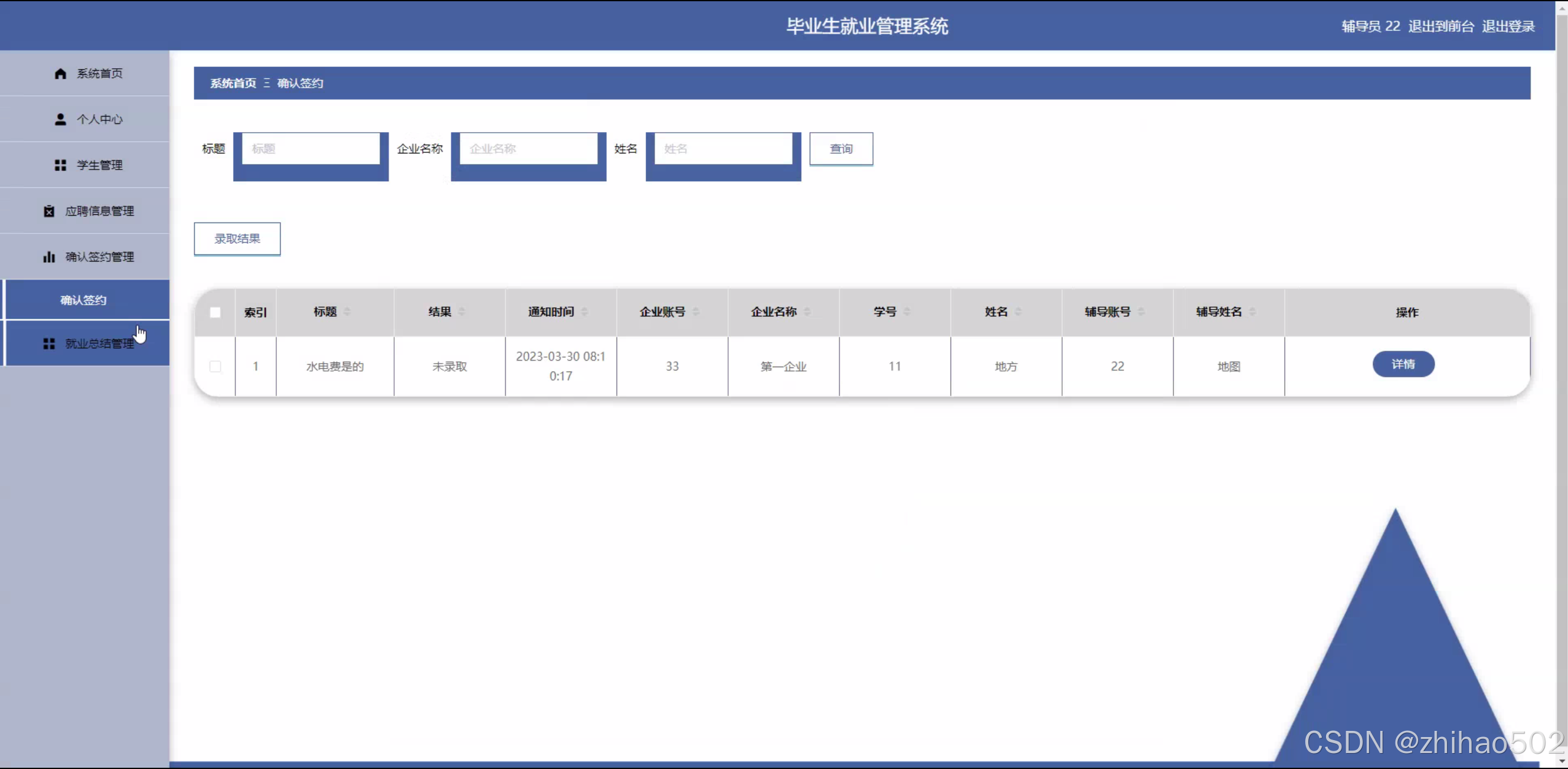The image size is (1568, 769).
Task: Click the bar chart icon beside 确认签约管理
Action: coord(49,257)
